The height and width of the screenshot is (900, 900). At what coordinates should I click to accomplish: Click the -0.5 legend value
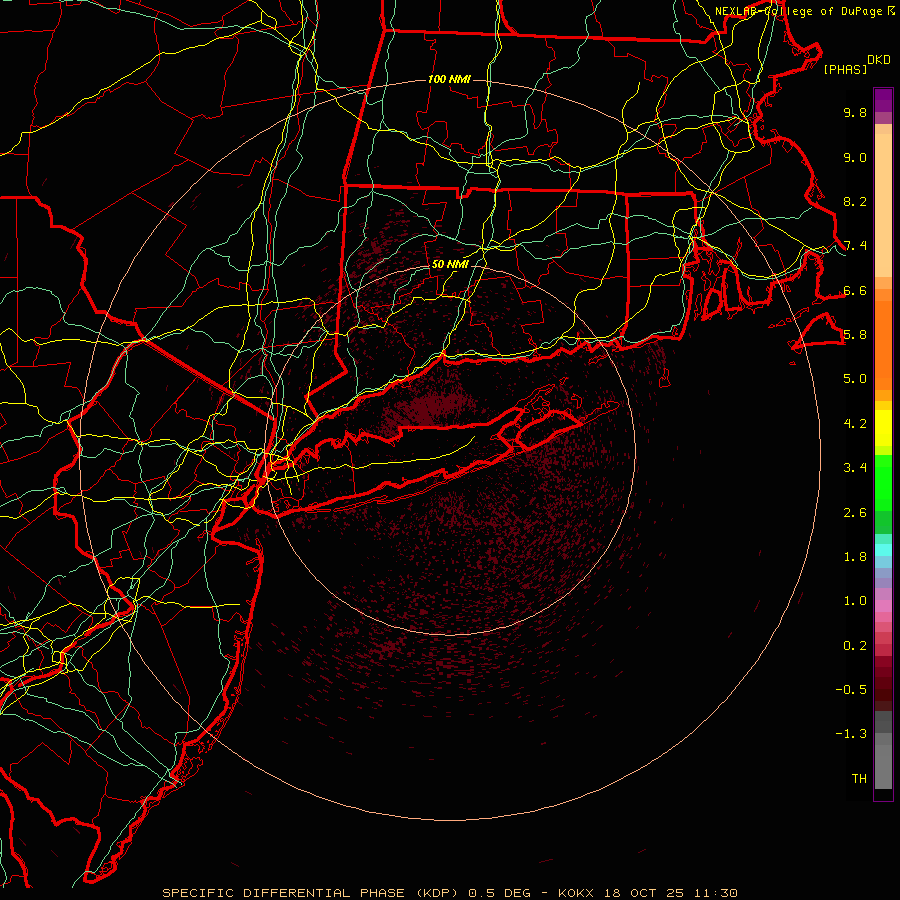tap(851, 690)
